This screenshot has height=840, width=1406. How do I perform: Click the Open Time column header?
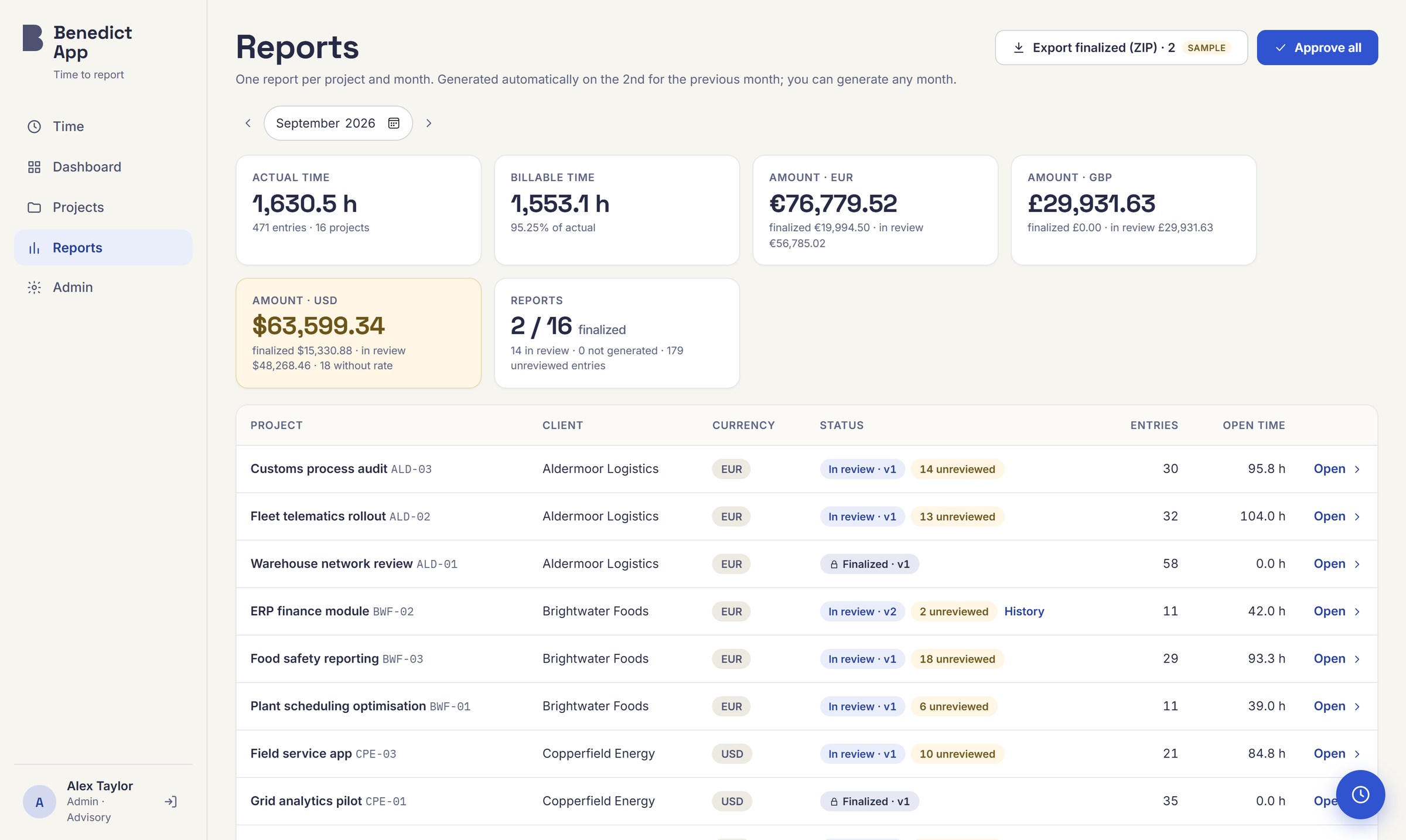(1254, 425)
